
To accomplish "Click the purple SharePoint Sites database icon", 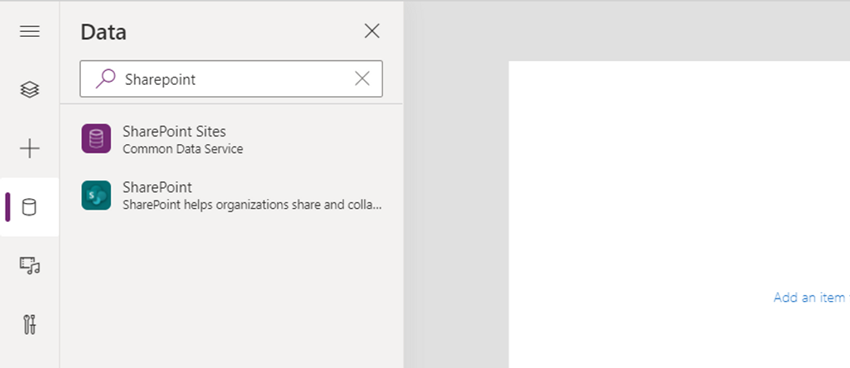I will 96,139.
